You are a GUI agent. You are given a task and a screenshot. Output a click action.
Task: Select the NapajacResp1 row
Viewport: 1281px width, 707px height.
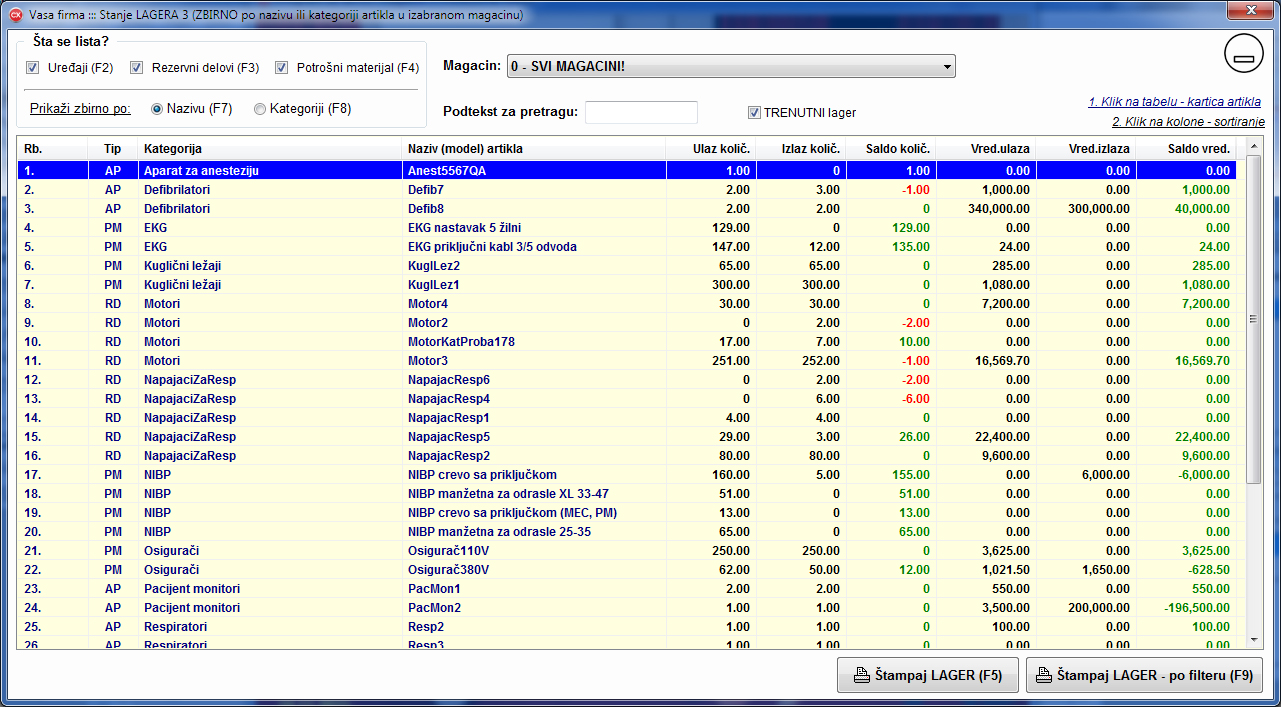click(x=627, y=418)
